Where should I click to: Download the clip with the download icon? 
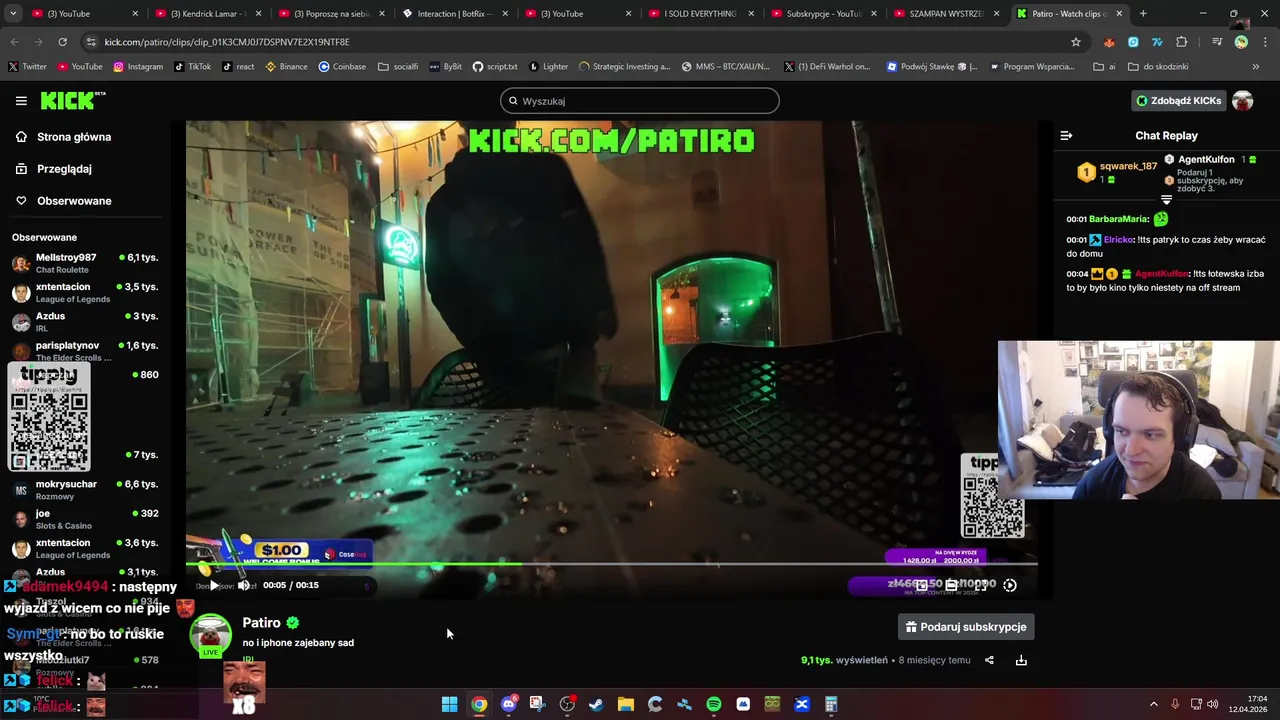[1021, 660]
